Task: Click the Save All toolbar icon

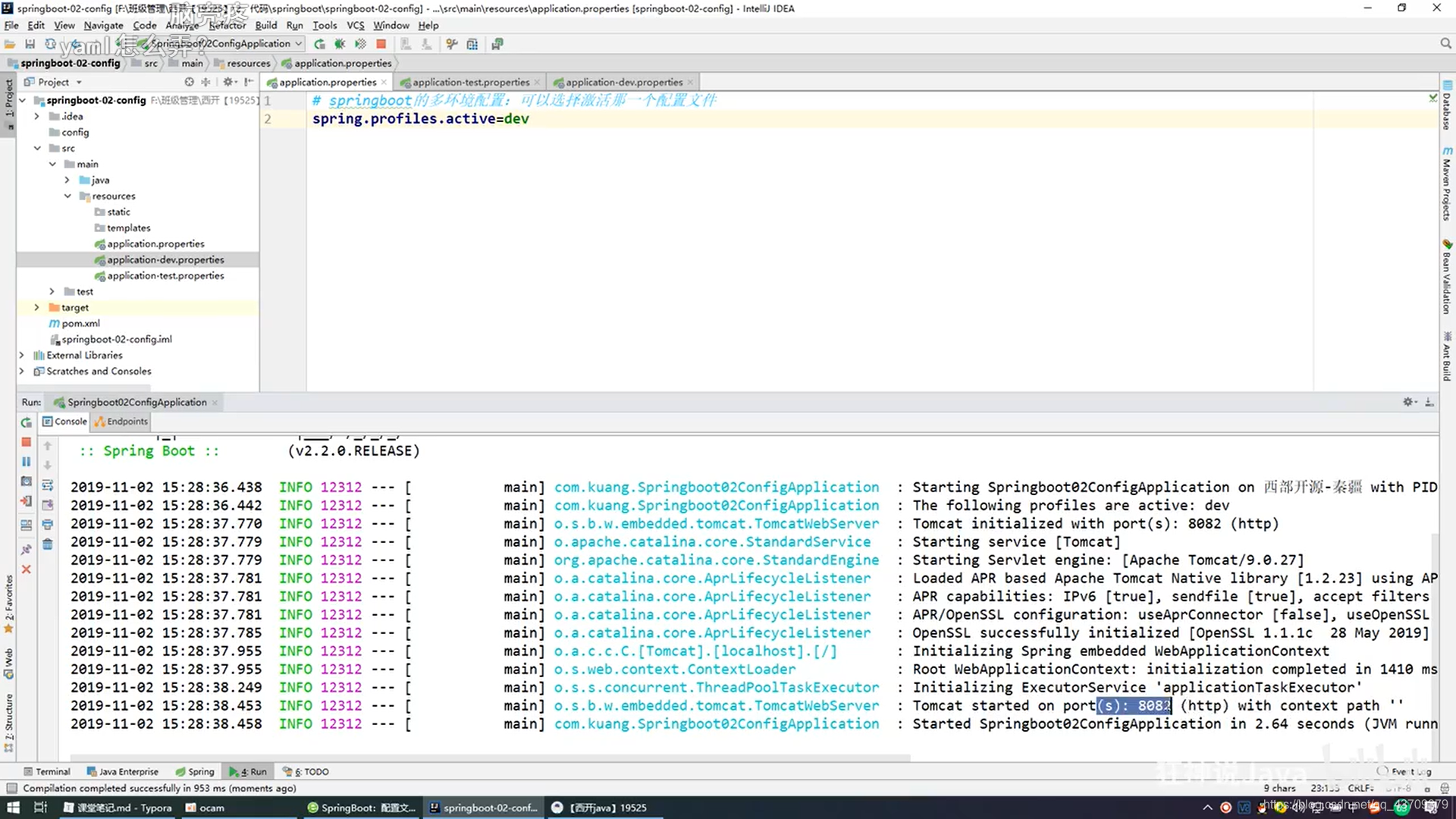Action: 30,44
